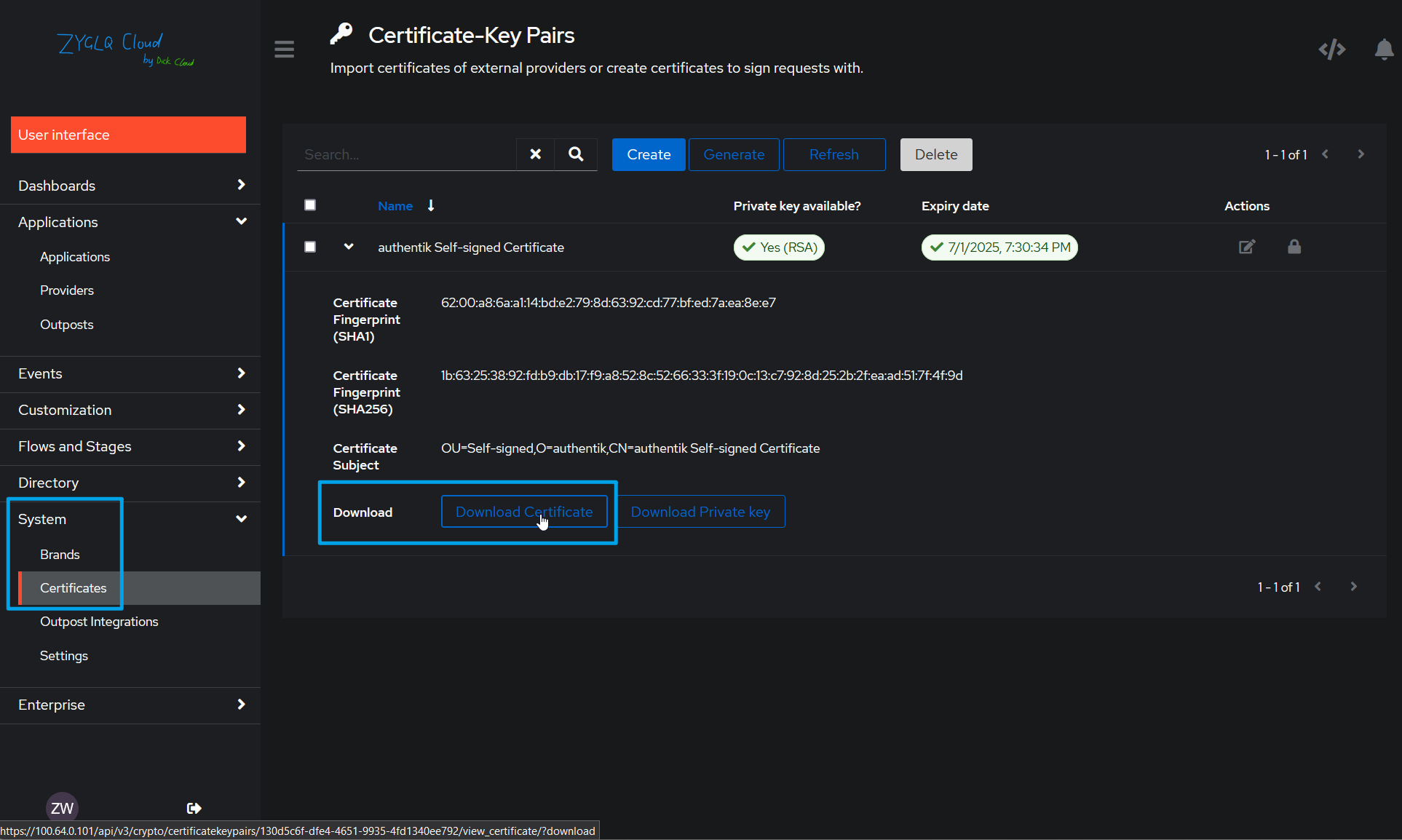Open the API drawer code icon

click(1331, 49)
